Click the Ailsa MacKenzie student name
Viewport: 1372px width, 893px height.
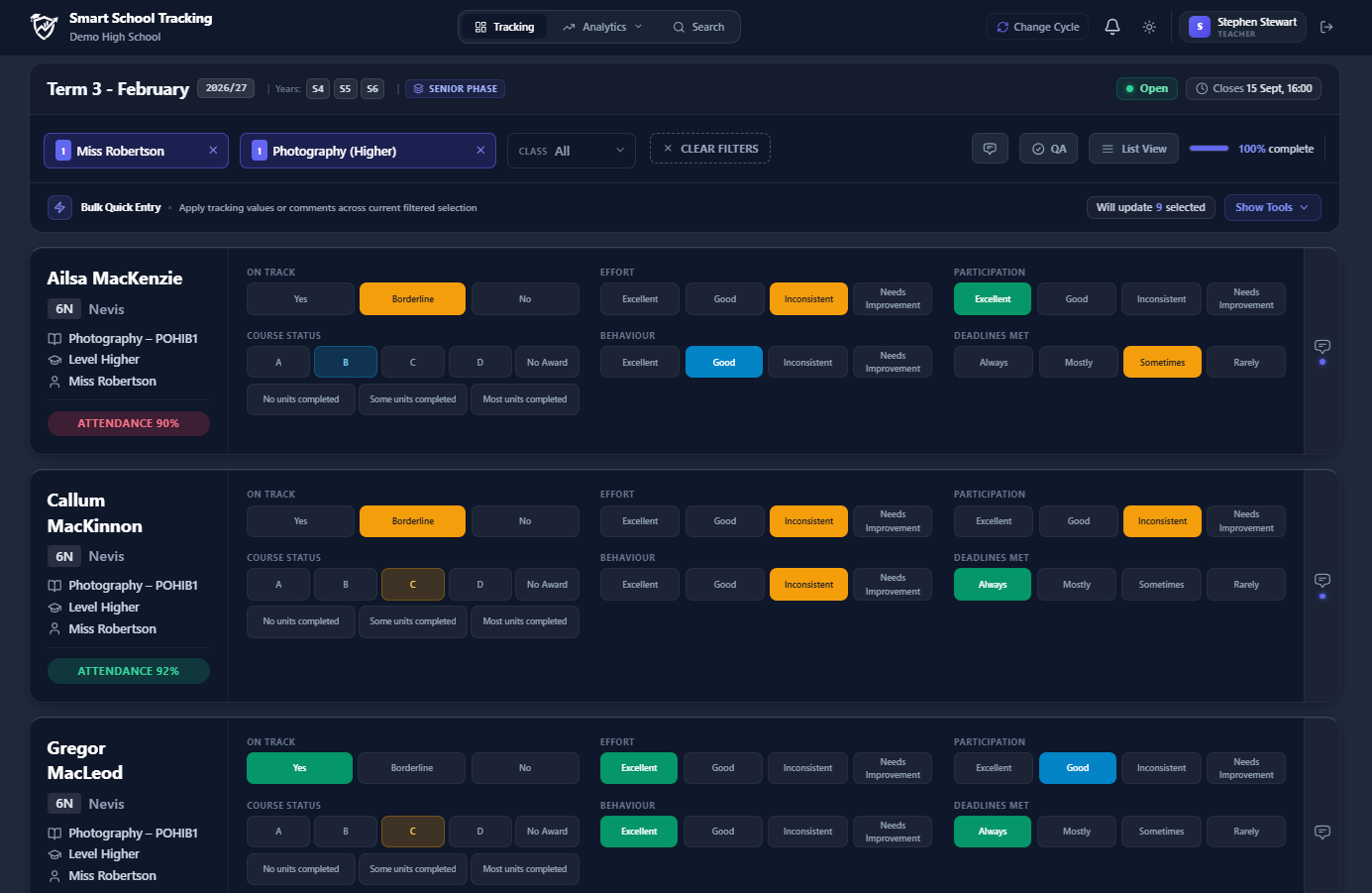click(115, 279)
